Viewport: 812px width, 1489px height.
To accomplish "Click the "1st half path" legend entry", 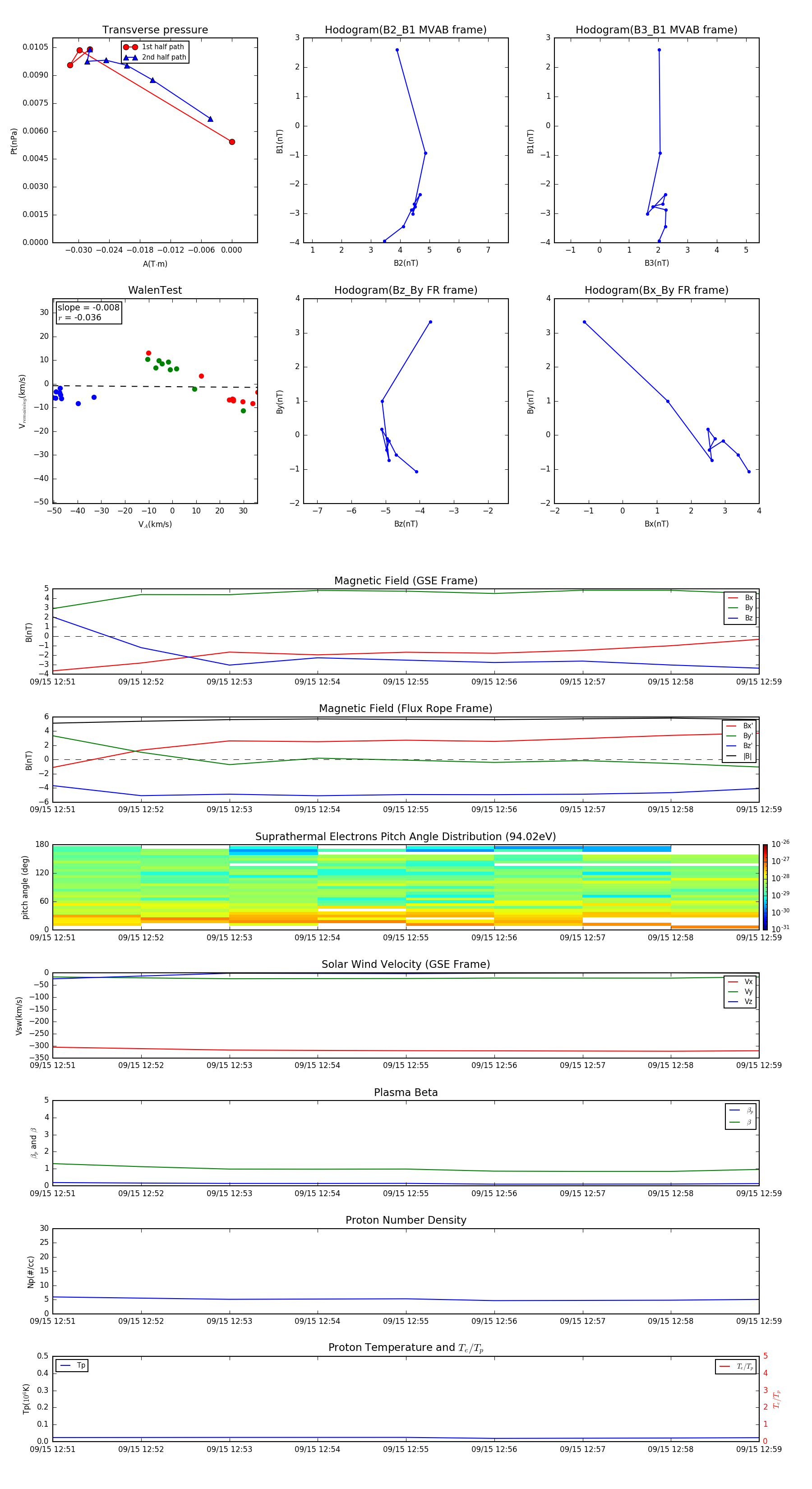I will point(154,47).
